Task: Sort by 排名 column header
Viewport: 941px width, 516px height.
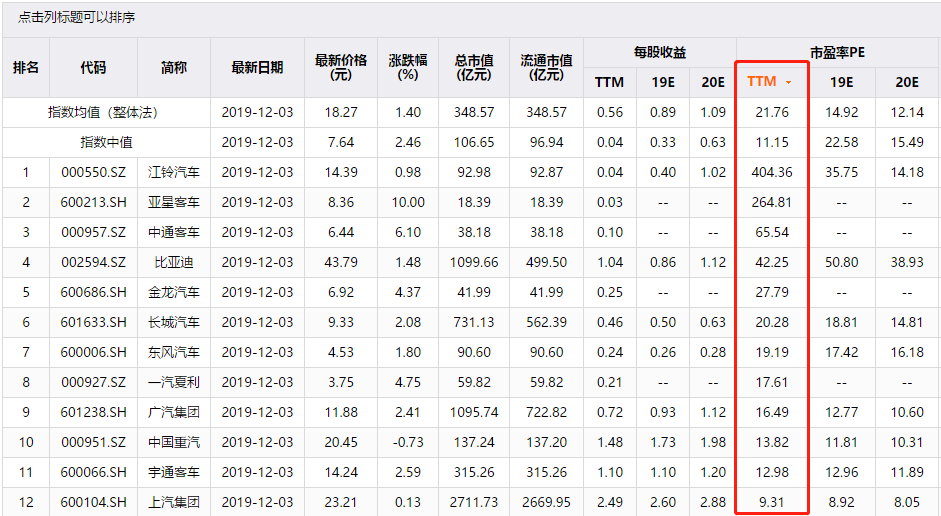Action: tap(26, 67)
